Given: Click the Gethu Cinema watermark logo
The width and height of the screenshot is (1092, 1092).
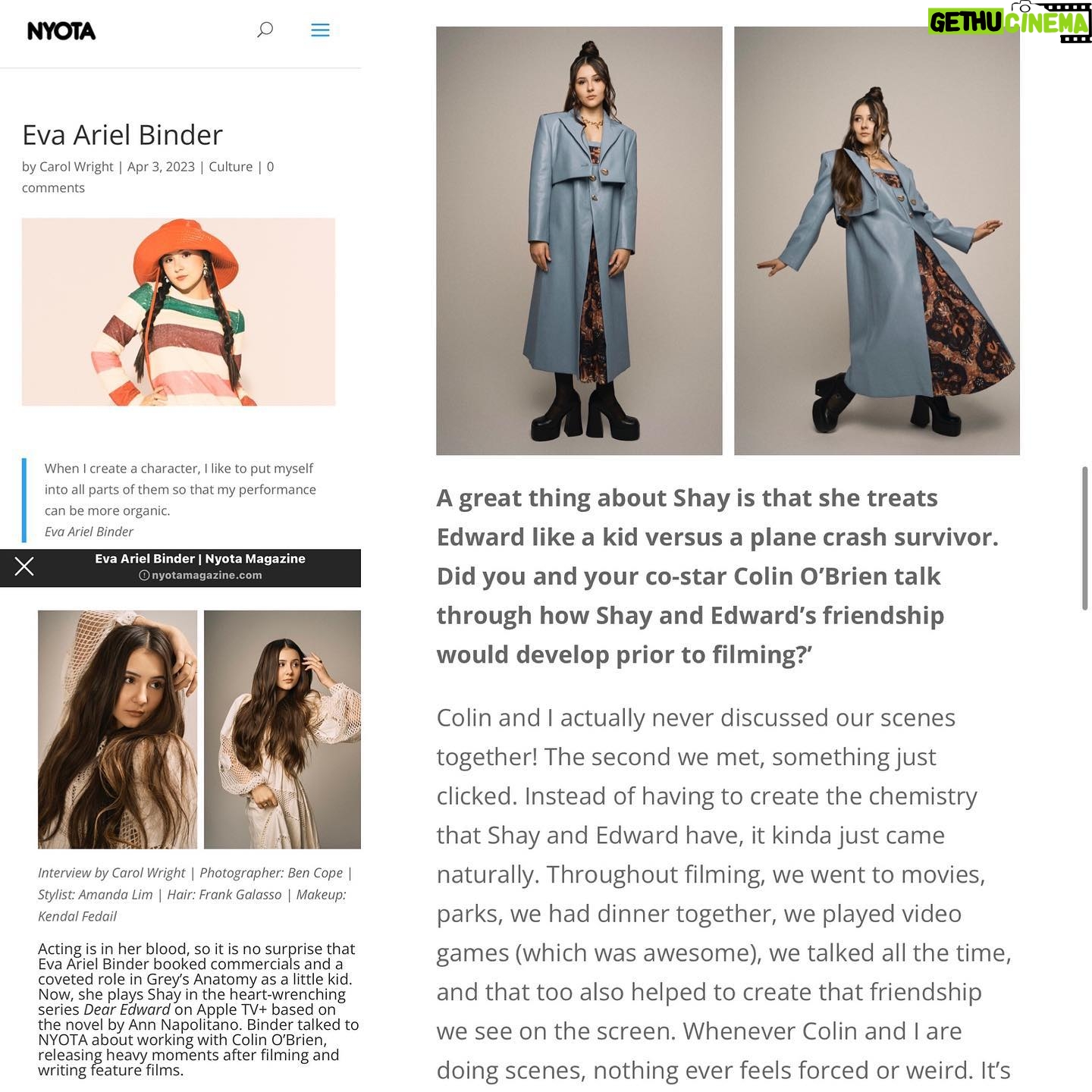Looking at the screenshot, I should (x=1009, y=21).
